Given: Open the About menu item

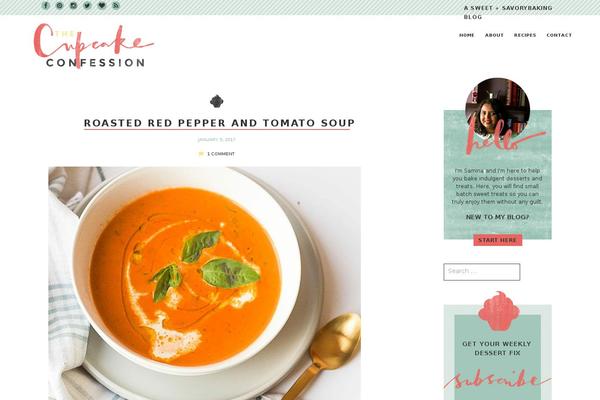Looking at the screenshot, I should pyautogui.click(x=494, y=35).
